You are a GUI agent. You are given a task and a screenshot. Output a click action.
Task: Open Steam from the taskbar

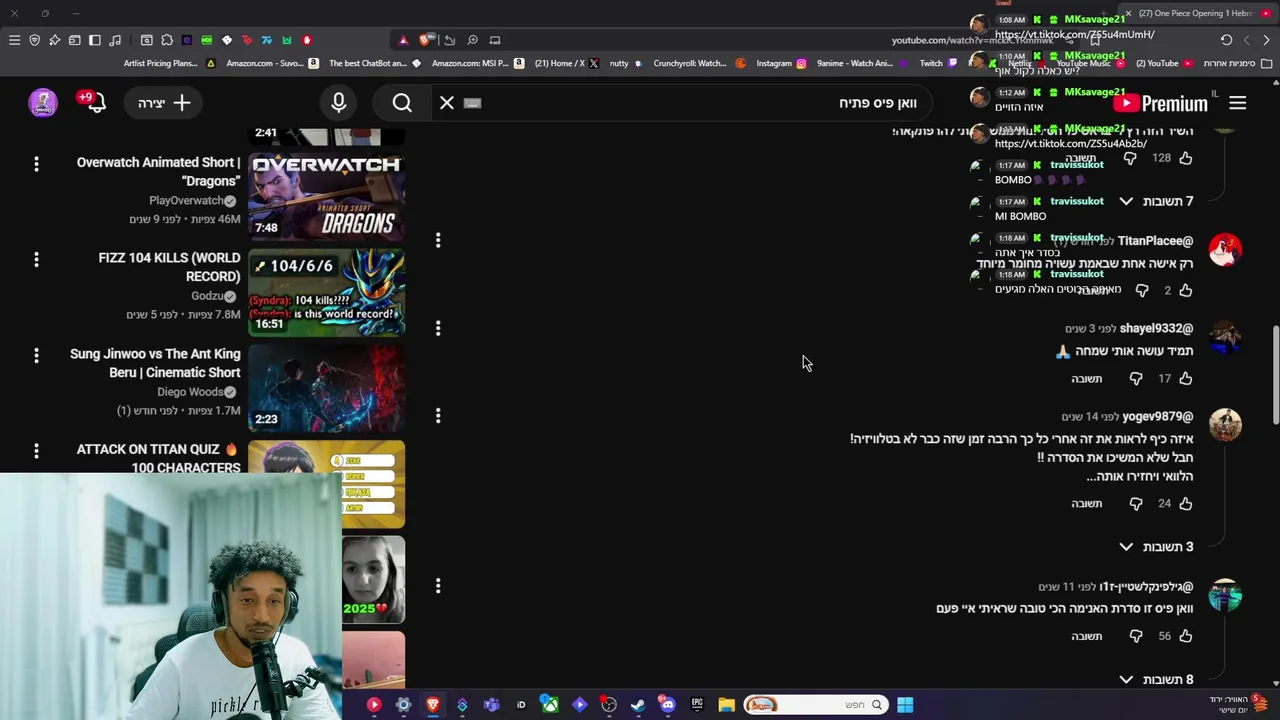point(638,705)
